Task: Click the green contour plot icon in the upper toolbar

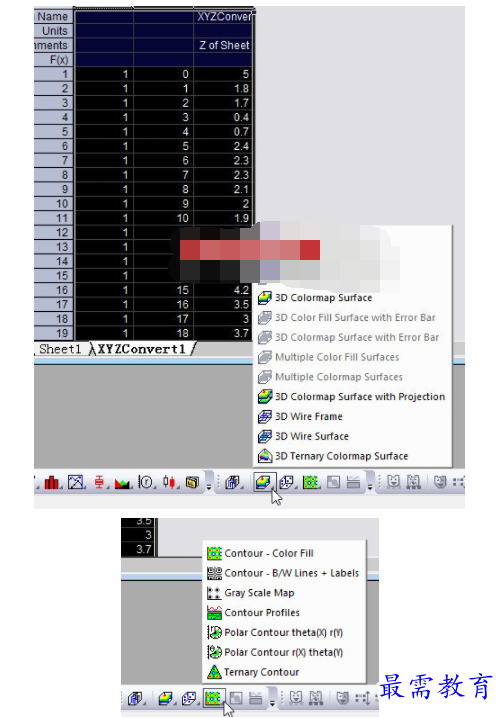Action: pyautogui.click(x=310, y=482)
